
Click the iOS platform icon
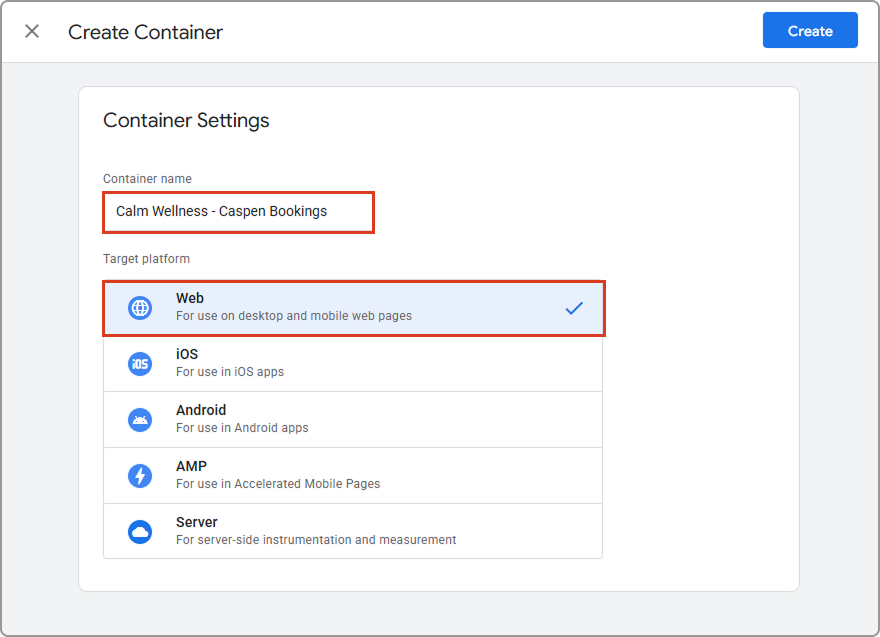tap(140, 364)
